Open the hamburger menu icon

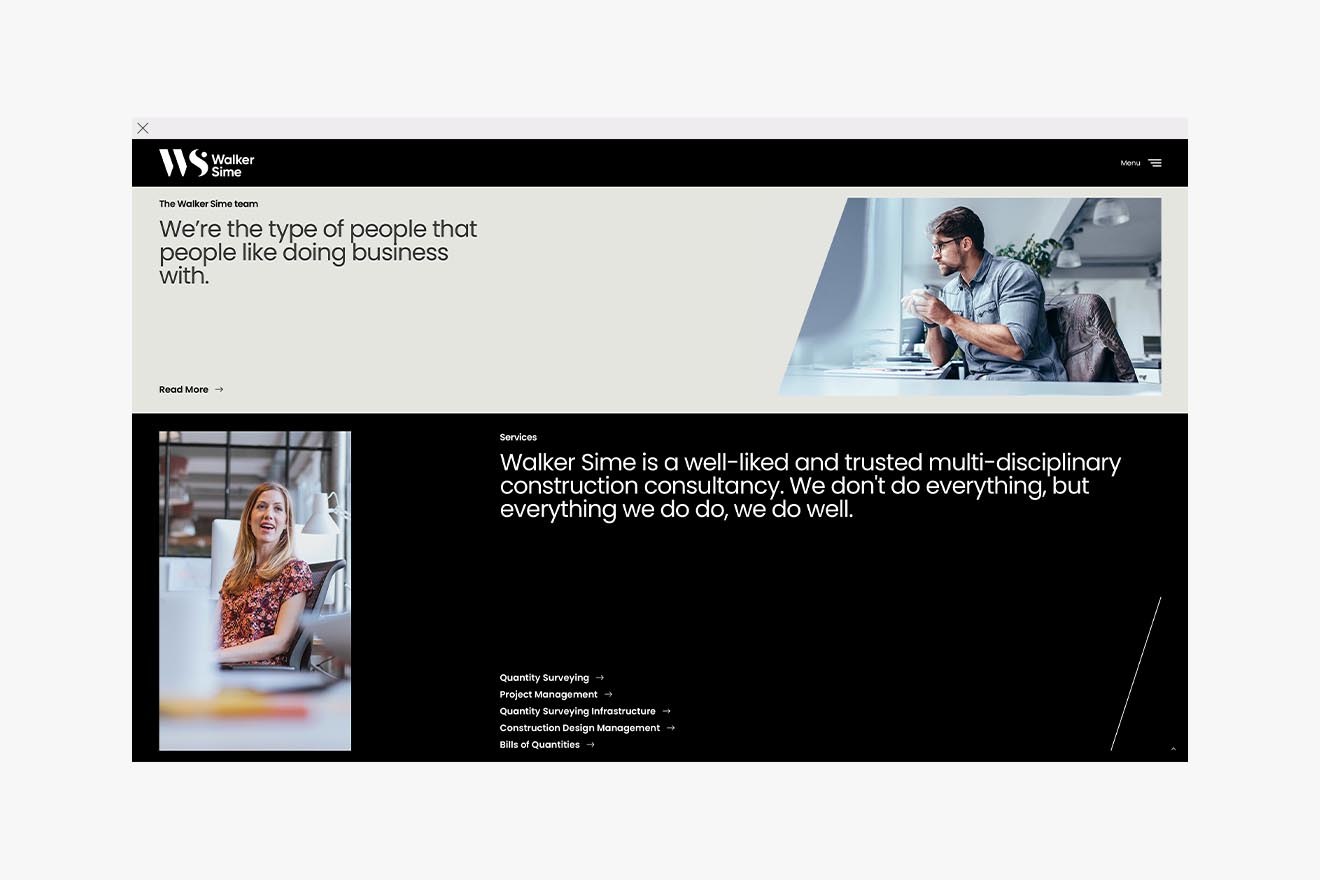(x=1155, y=163)
